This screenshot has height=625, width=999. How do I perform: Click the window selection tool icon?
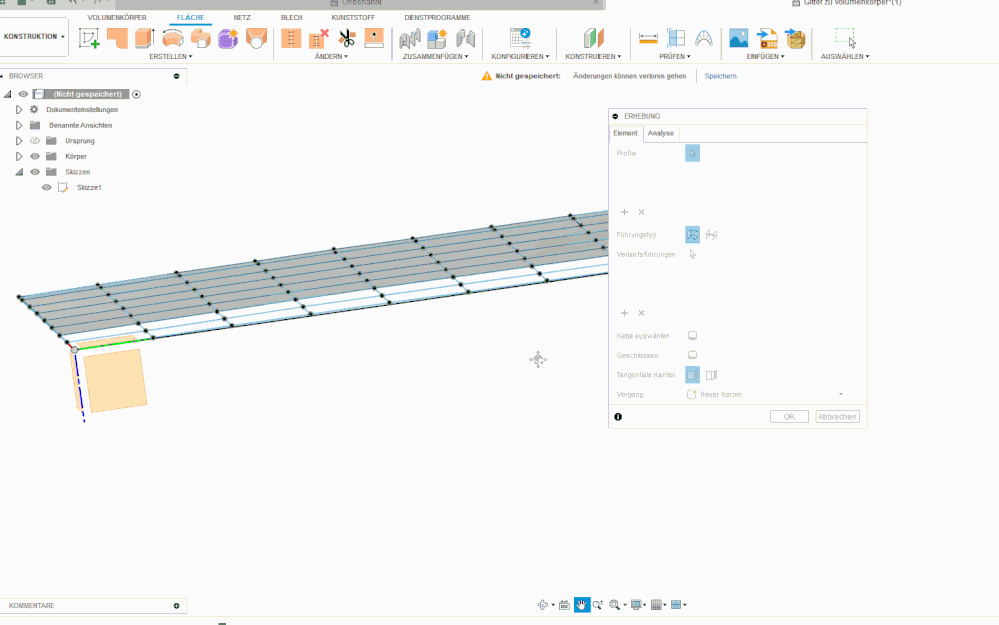click(x=845, y=38)
